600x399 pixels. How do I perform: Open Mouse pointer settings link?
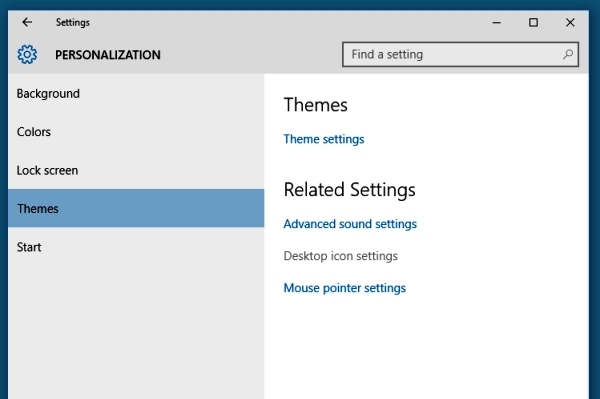(344, 288)
